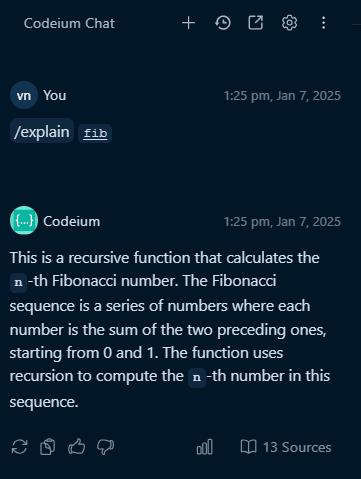The height and width of the screenshot is (479, 361).
Task: Show response statistics bar chart icon
Action: [x=205, y=447]
